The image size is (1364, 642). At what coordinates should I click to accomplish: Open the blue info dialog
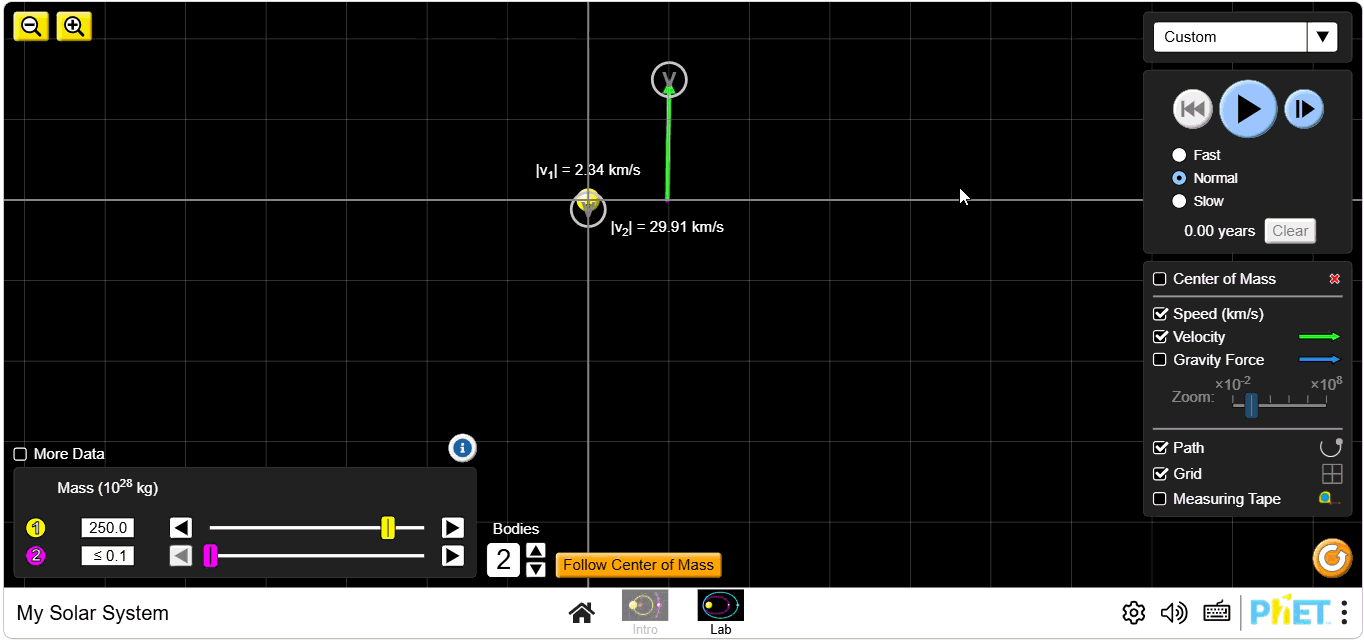tap(461, 448)
